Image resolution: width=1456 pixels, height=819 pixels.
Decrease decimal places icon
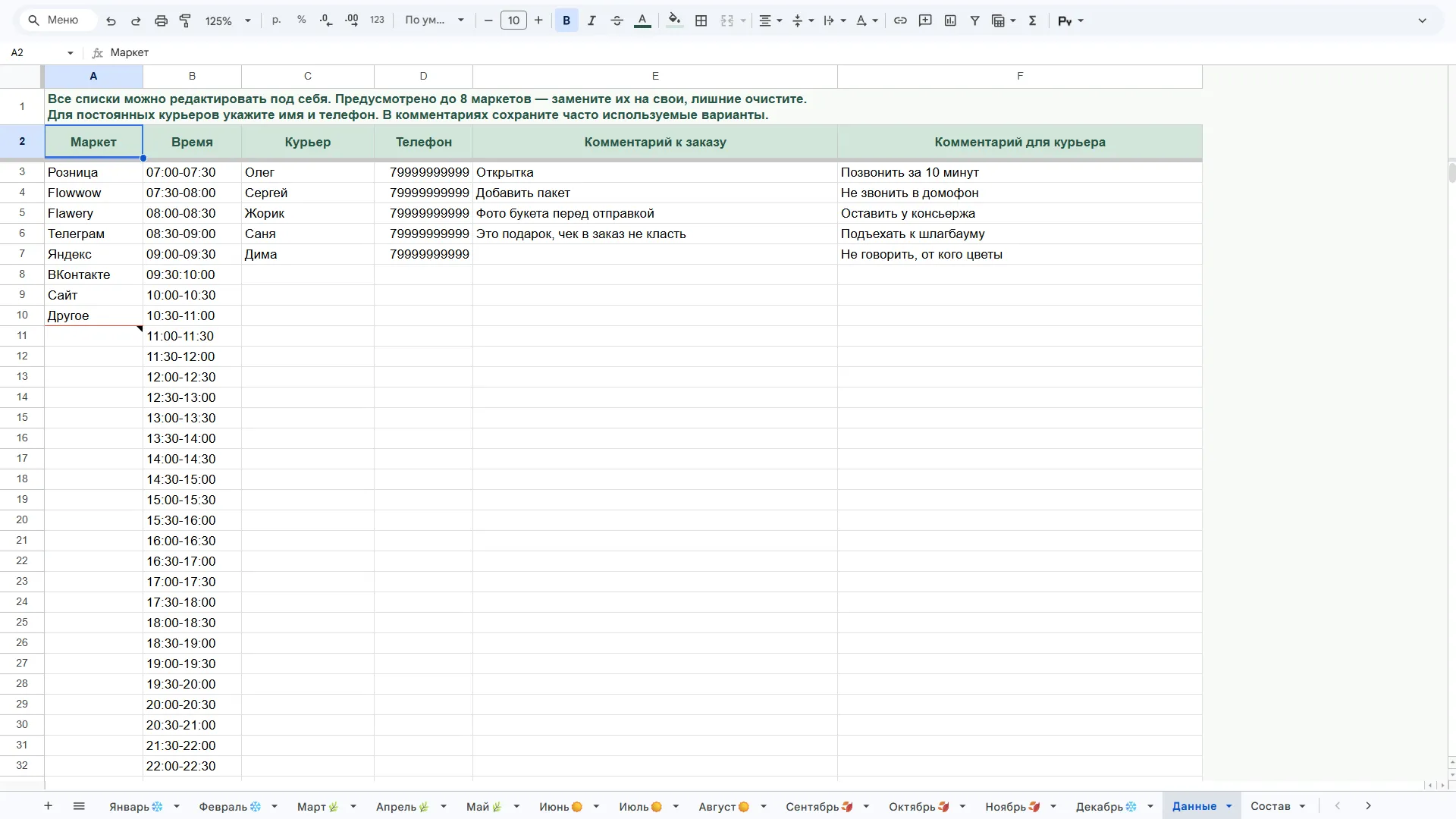click(x=327, y=20)
